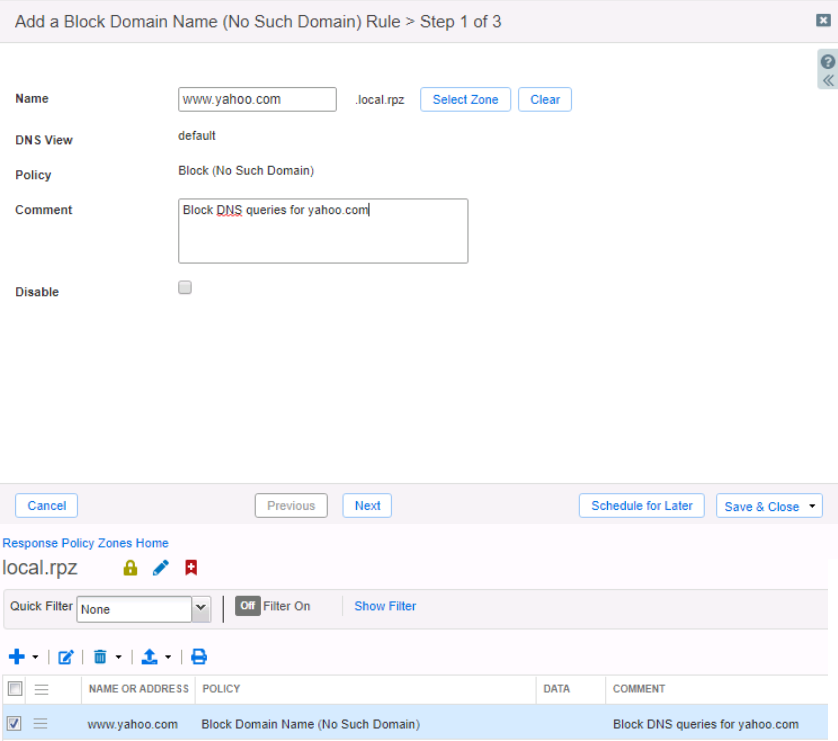Check the Disable checkbox

tap(185, 288)
